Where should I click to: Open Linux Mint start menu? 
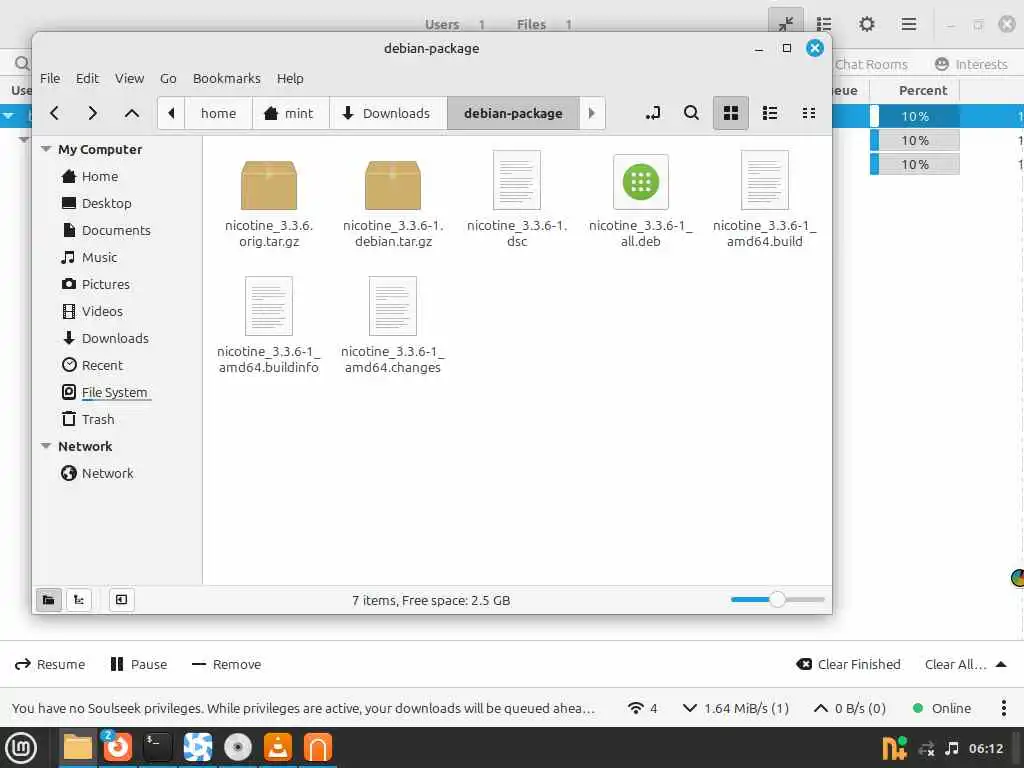click(21, 747)
